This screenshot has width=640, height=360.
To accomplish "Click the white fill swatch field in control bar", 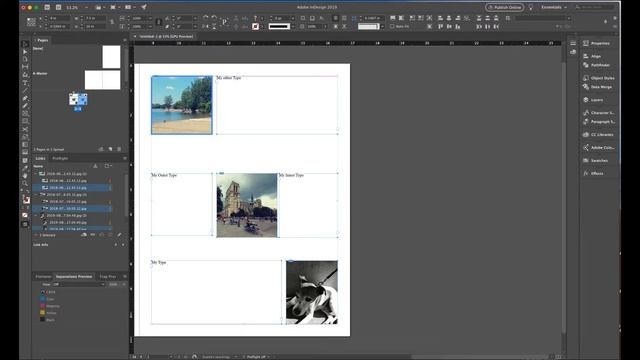I will pyautogui.click(x=368, y=27).
